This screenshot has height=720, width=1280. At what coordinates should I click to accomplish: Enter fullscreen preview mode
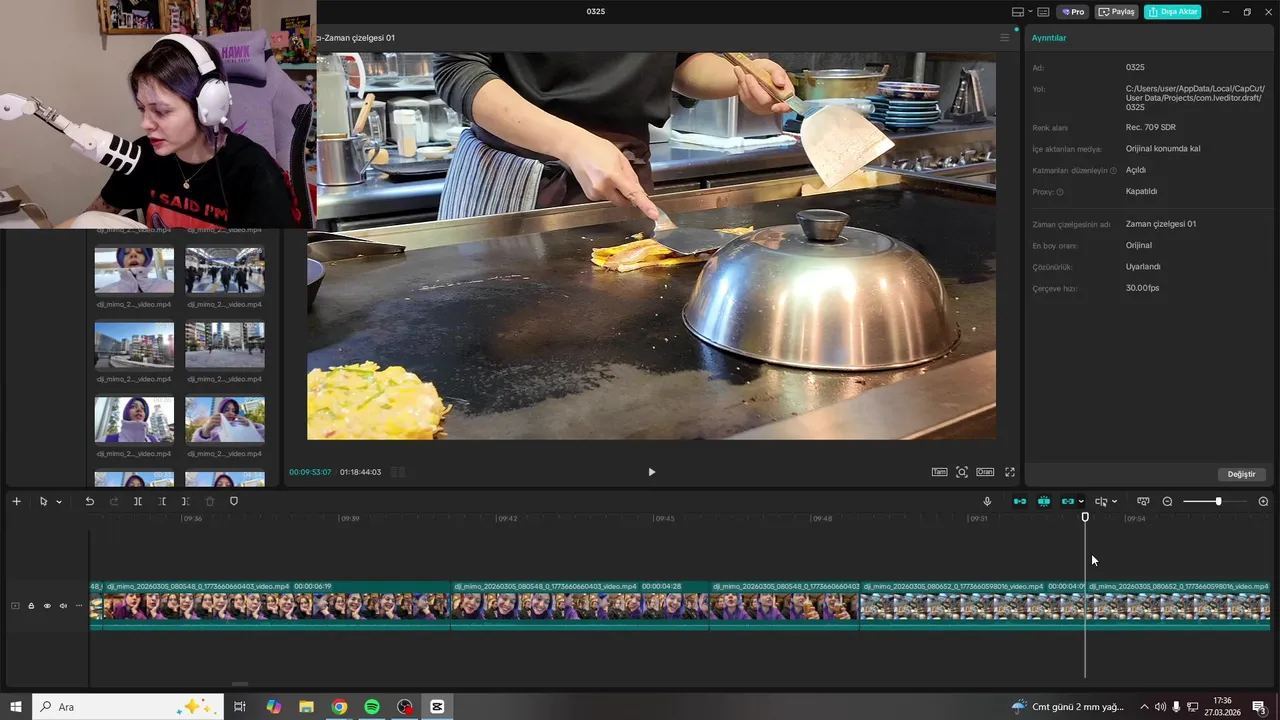click(1010, 472)
